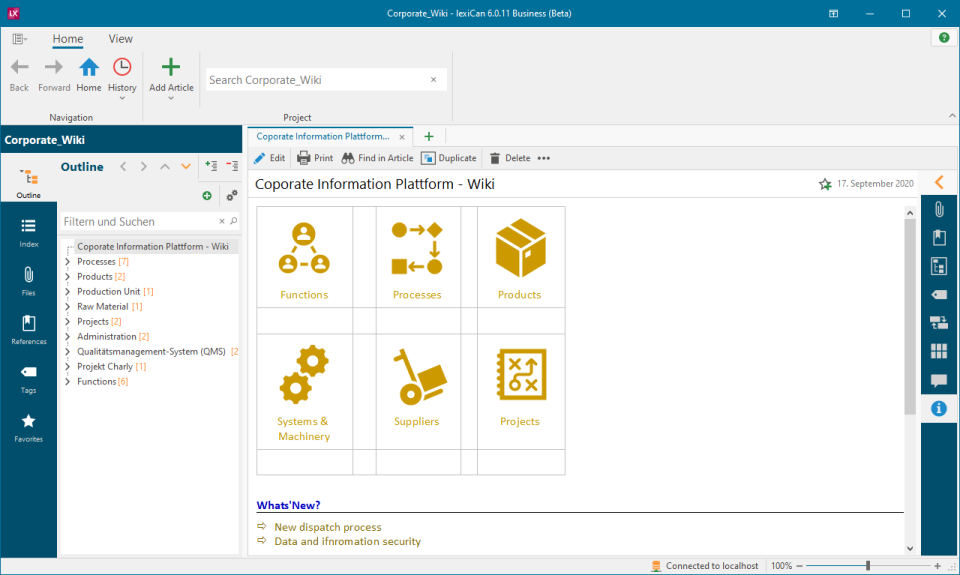The width and height of the screenshot is (960, 575).
Task: Close the article tab
Action: coord(402,137)
